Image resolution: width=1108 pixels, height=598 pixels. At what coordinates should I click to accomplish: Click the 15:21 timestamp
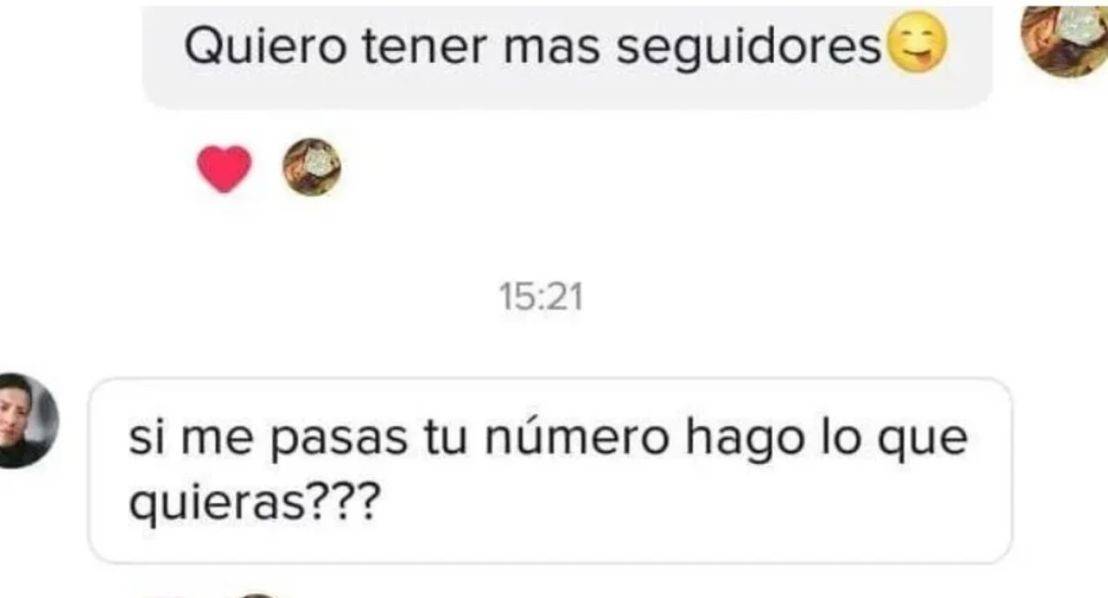(541, 296)
